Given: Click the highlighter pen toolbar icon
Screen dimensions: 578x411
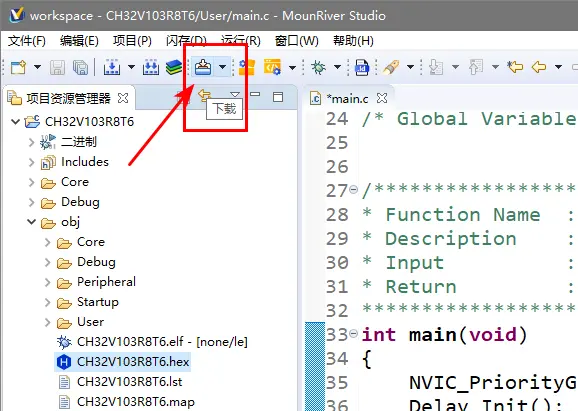Looking at the screenshot, I should coord(391,67).
